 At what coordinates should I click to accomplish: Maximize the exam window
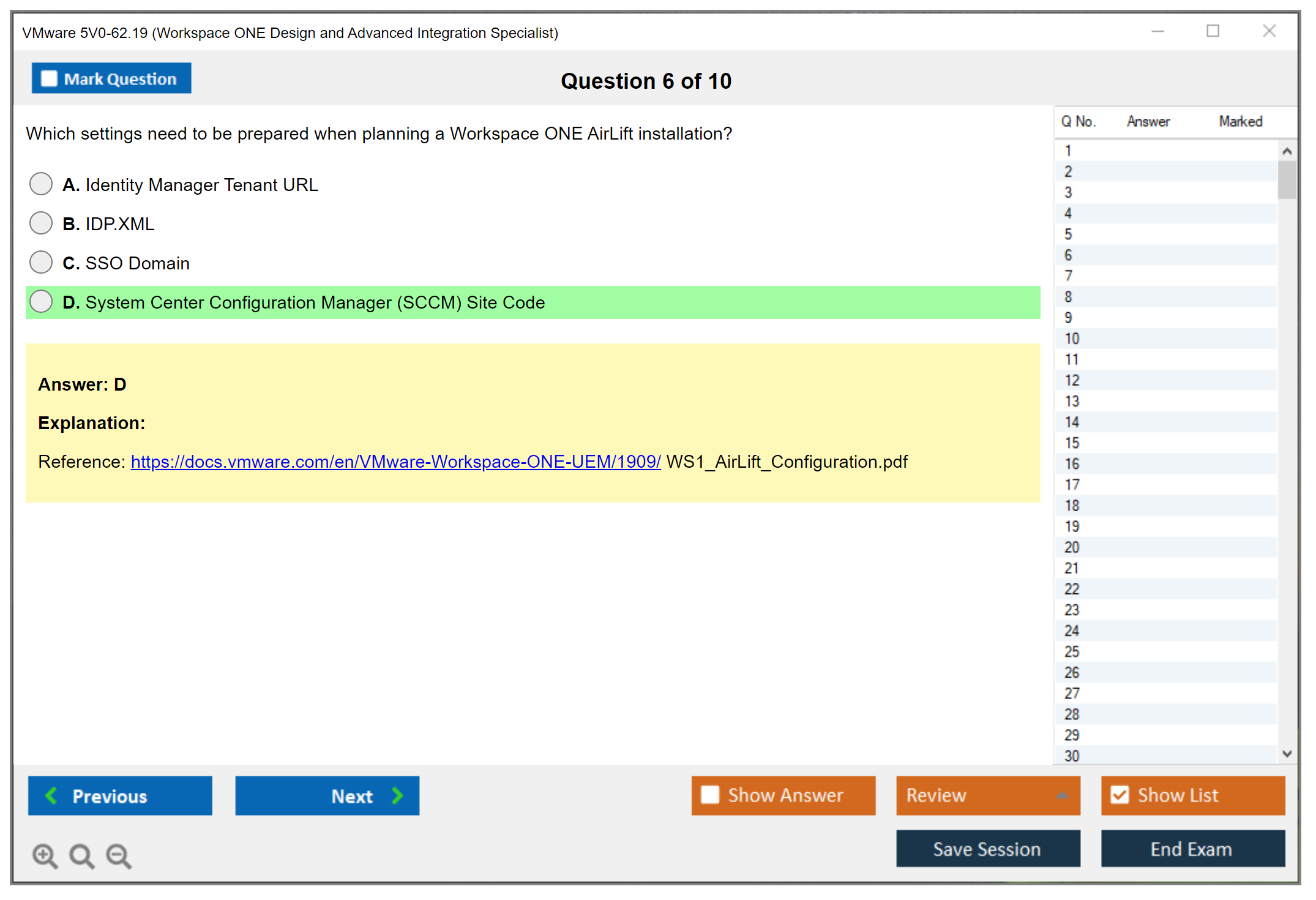(x=1213, y=31)
